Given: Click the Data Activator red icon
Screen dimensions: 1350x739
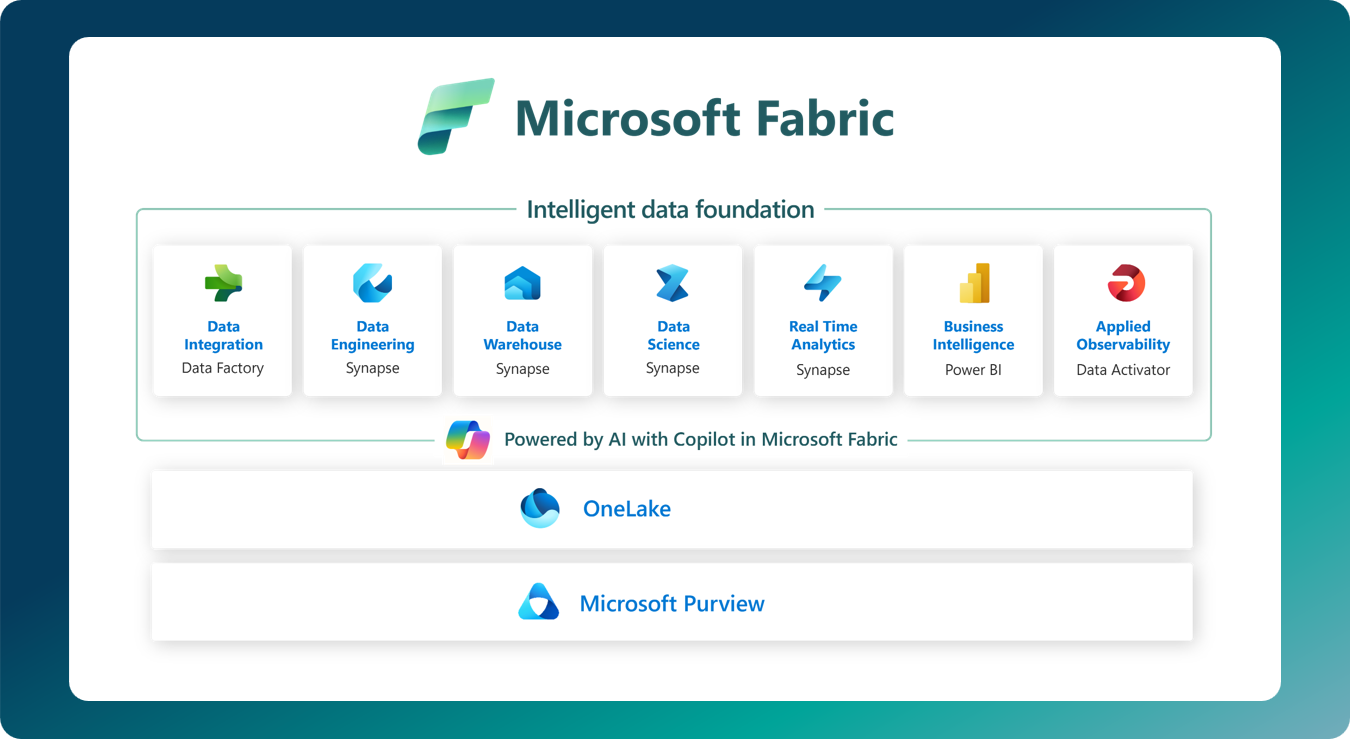Looking at the screenshot, I should 1123,283.
